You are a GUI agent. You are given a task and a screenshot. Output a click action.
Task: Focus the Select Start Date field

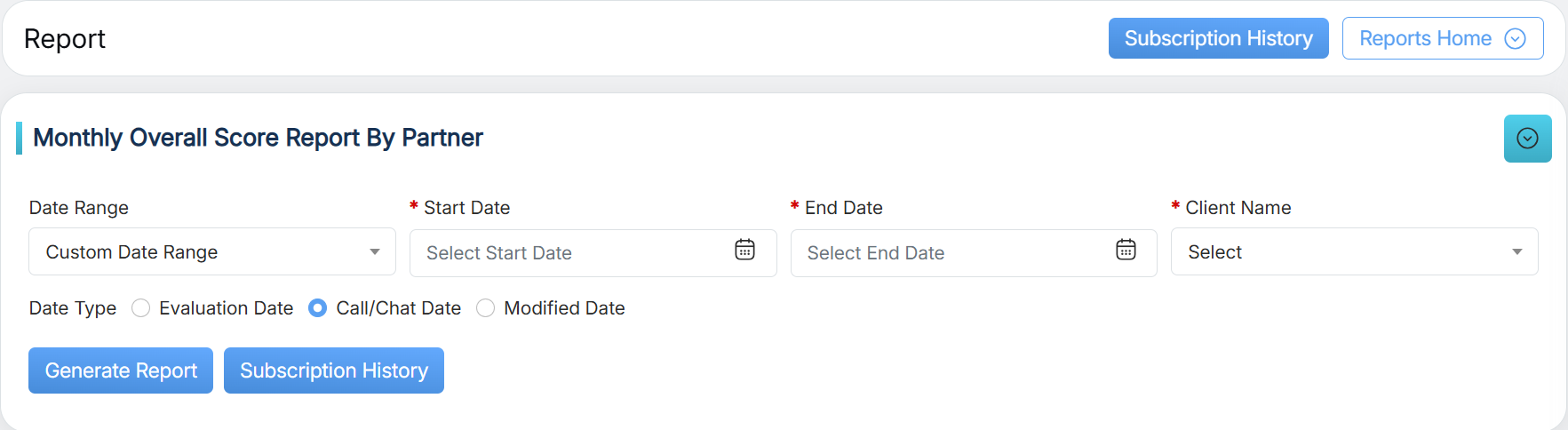[x=569, y=253]
